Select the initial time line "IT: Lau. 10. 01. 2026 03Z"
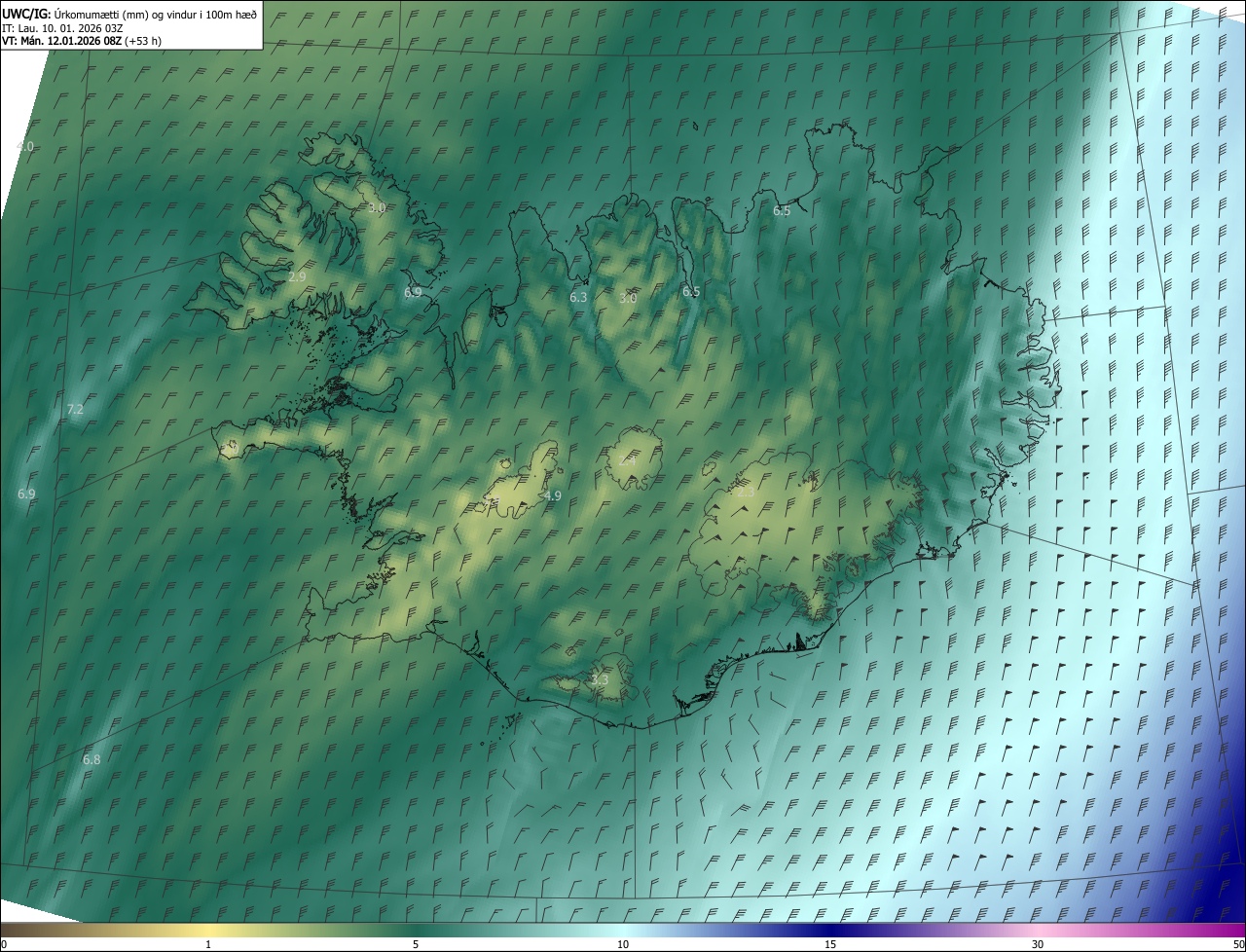The width and height of the screenshot is (1246, 952). [62, 28]
